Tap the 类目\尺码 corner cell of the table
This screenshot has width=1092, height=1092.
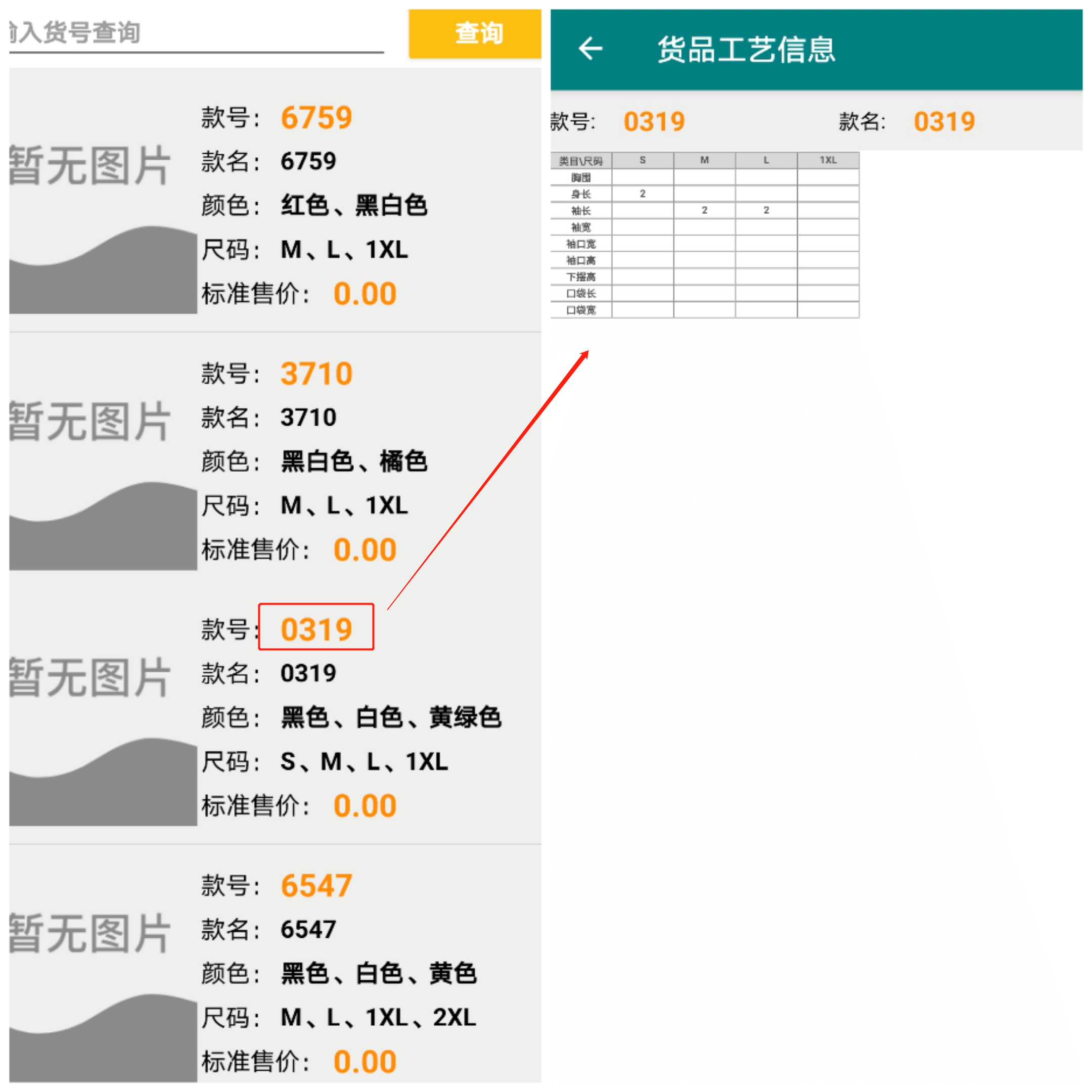pyautogui.click(x=580, y=160)
